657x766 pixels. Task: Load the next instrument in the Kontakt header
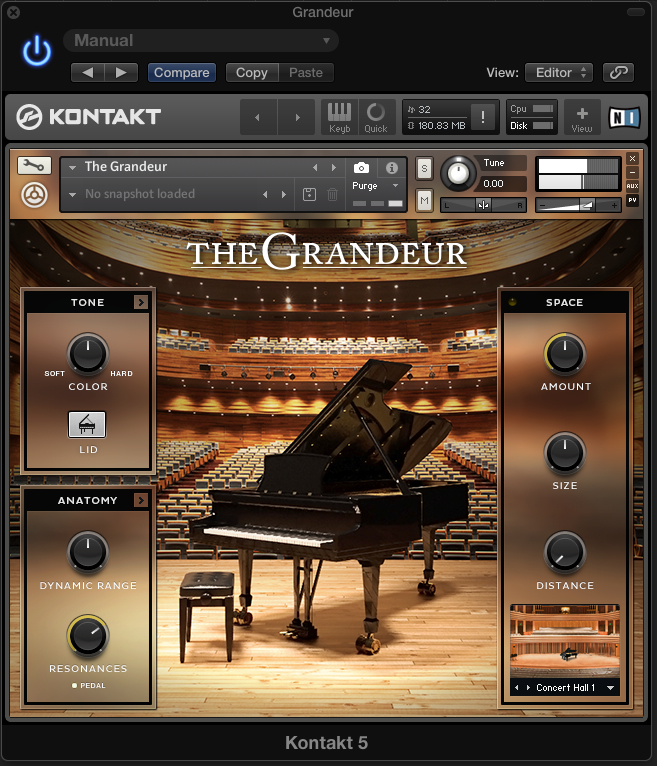click(297, 117)
